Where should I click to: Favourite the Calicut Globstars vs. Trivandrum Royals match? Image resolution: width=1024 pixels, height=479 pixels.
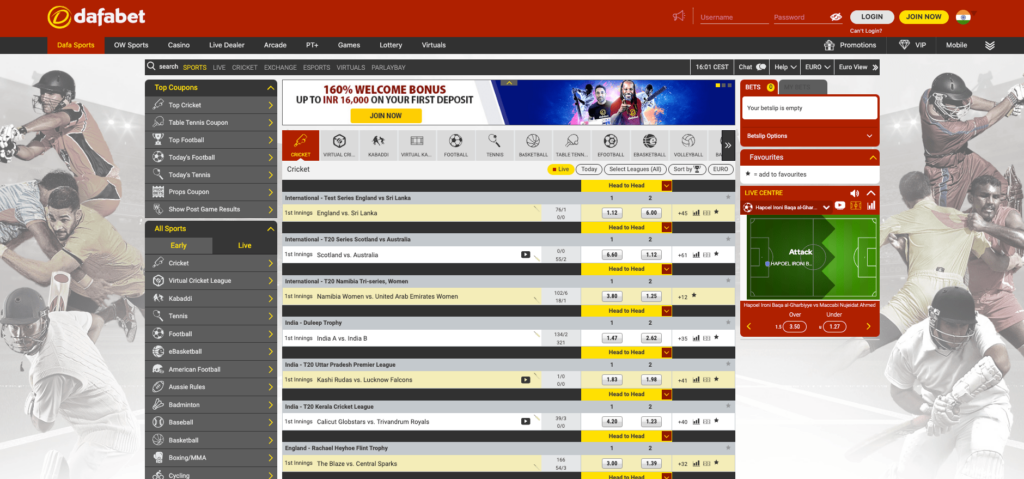point(716,421)
